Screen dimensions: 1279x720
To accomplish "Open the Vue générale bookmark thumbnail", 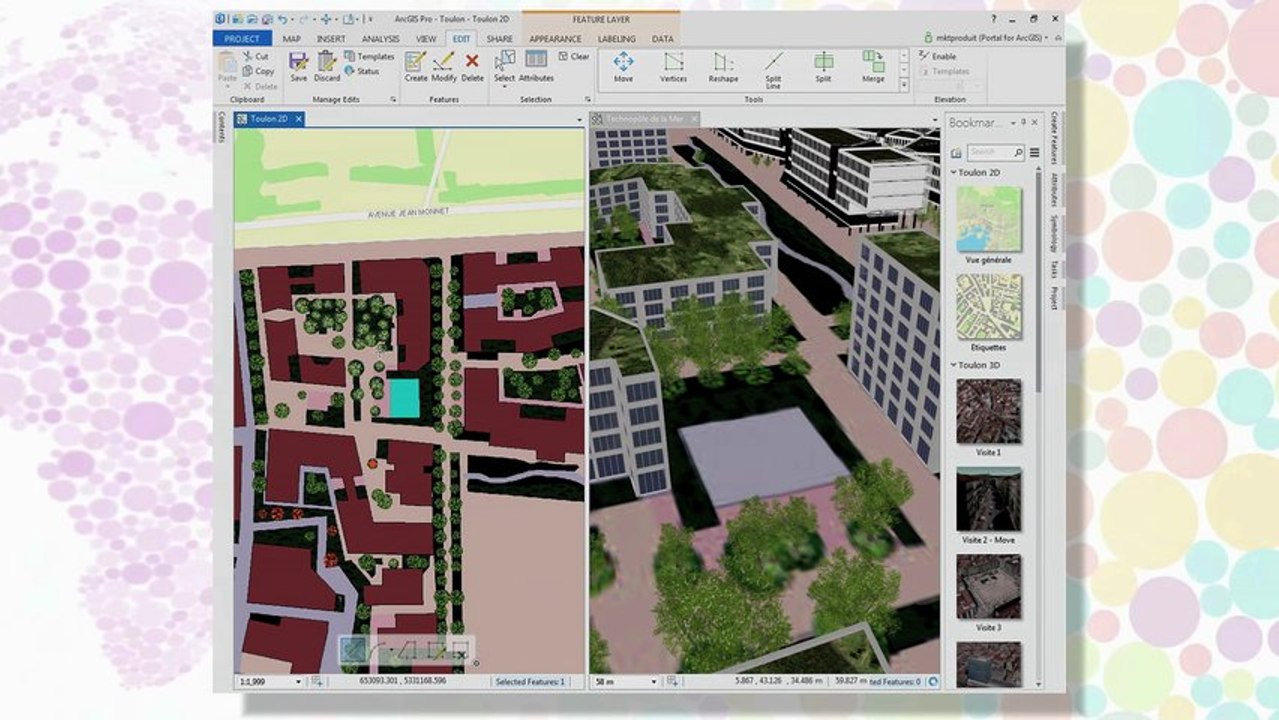I will pyautogui.click(x=988, y=218).
